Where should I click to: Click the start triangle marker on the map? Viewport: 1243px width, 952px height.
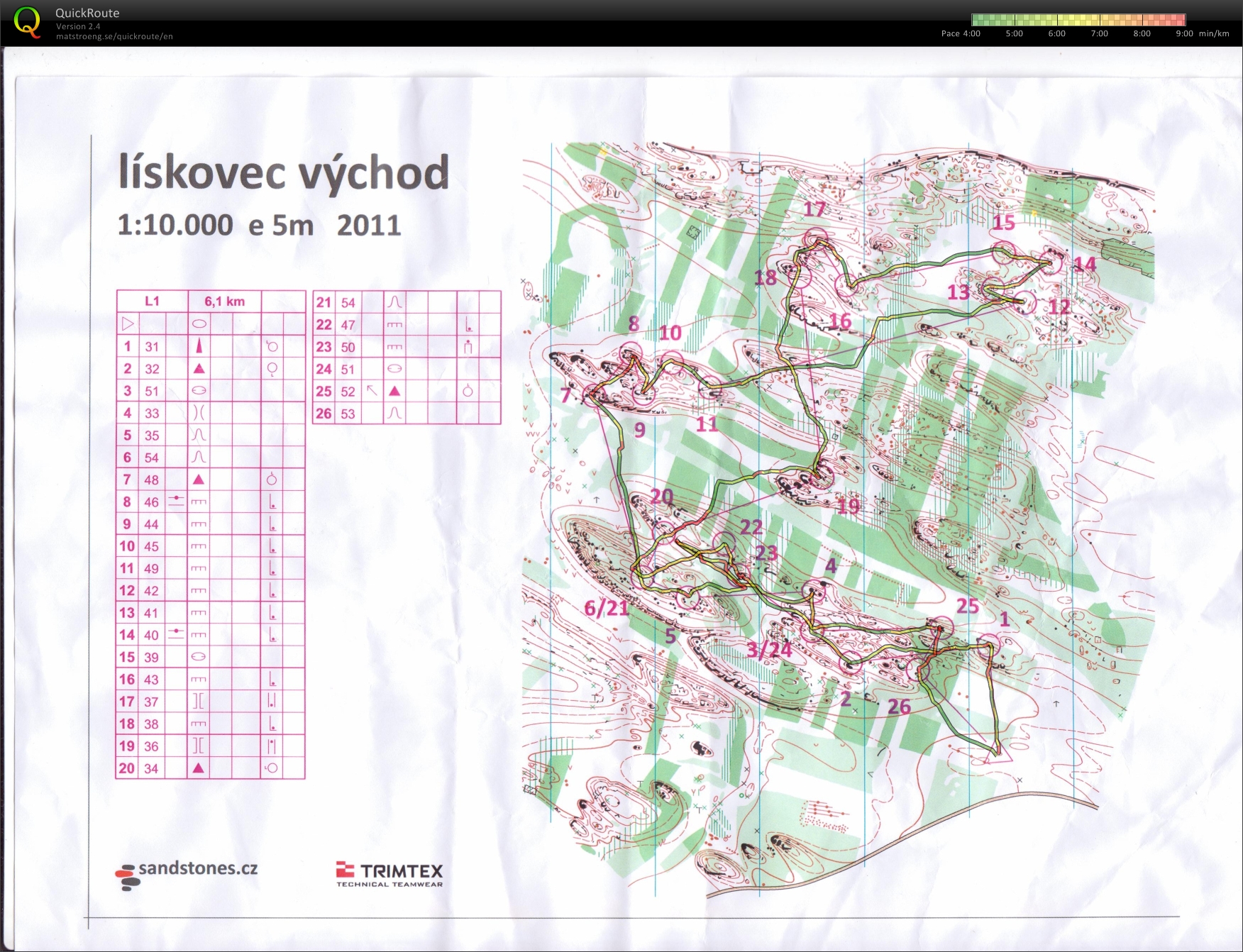997,753
